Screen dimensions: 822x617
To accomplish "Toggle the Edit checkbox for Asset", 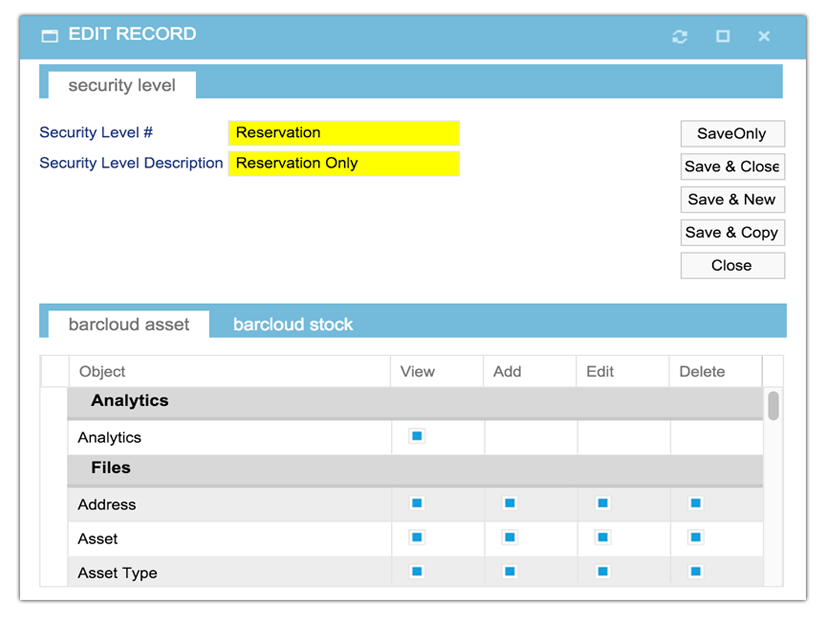I will (602, 538).
